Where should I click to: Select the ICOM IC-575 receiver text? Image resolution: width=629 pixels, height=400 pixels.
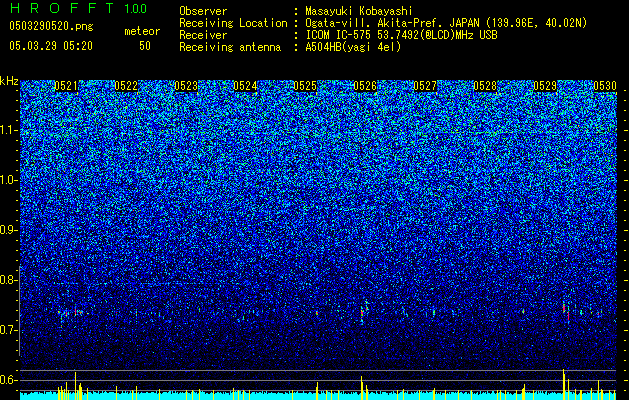tap(401, 35)
